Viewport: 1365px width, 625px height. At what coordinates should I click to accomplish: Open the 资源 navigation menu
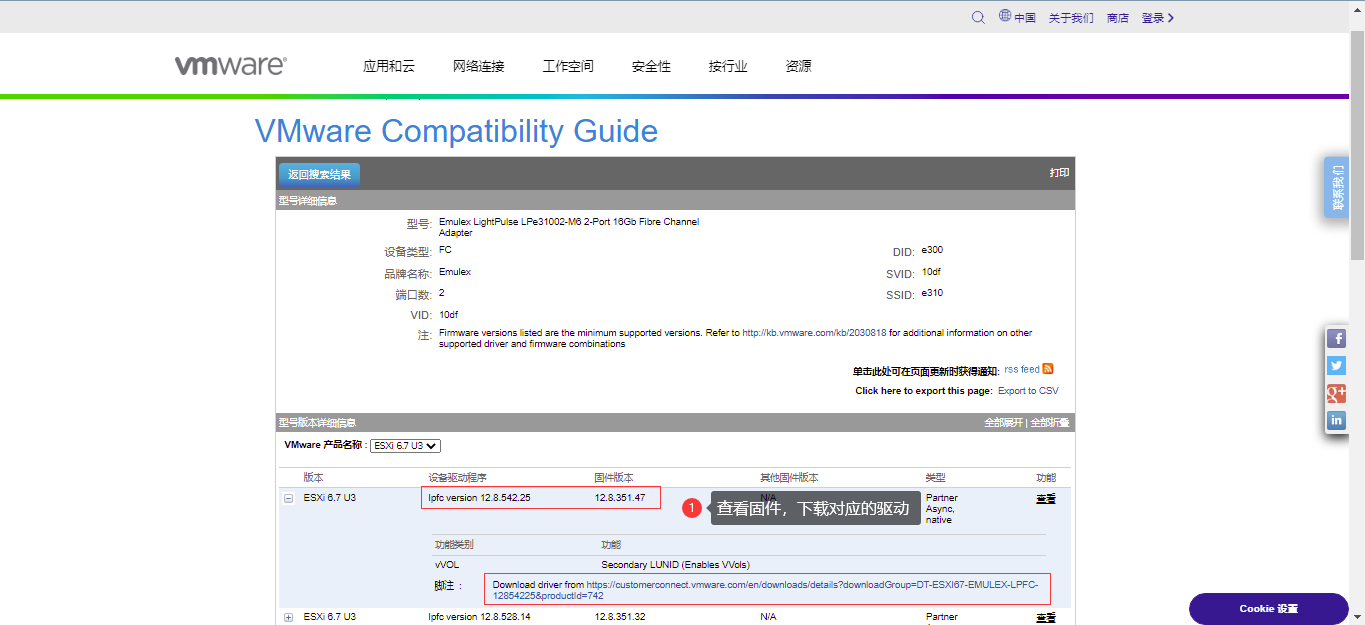[799, 65]
